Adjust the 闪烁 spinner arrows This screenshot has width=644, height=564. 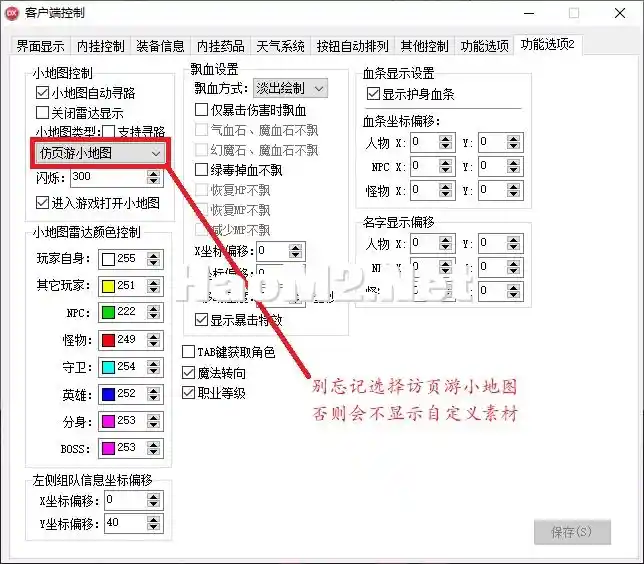[154, 177]
